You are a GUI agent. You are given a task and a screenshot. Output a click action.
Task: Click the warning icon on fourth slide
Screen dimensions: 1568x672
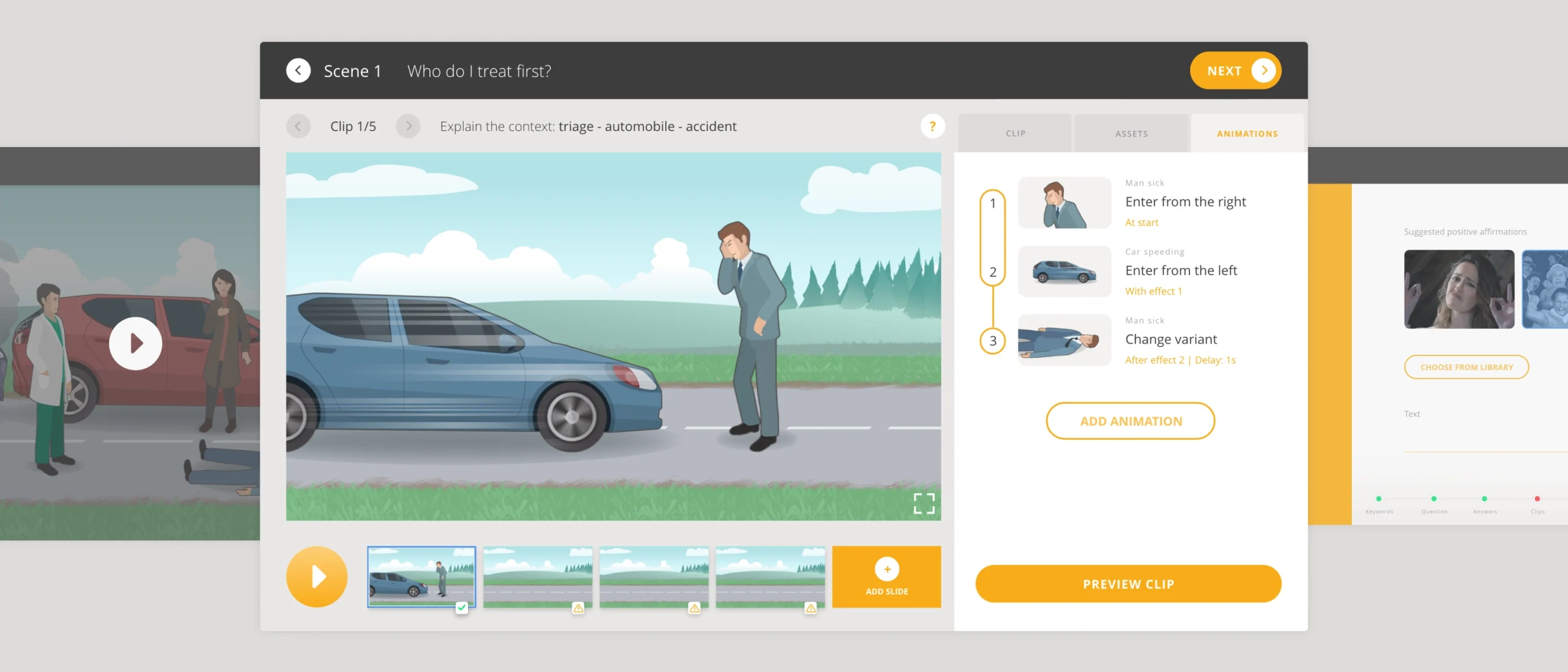pos(810,608)
